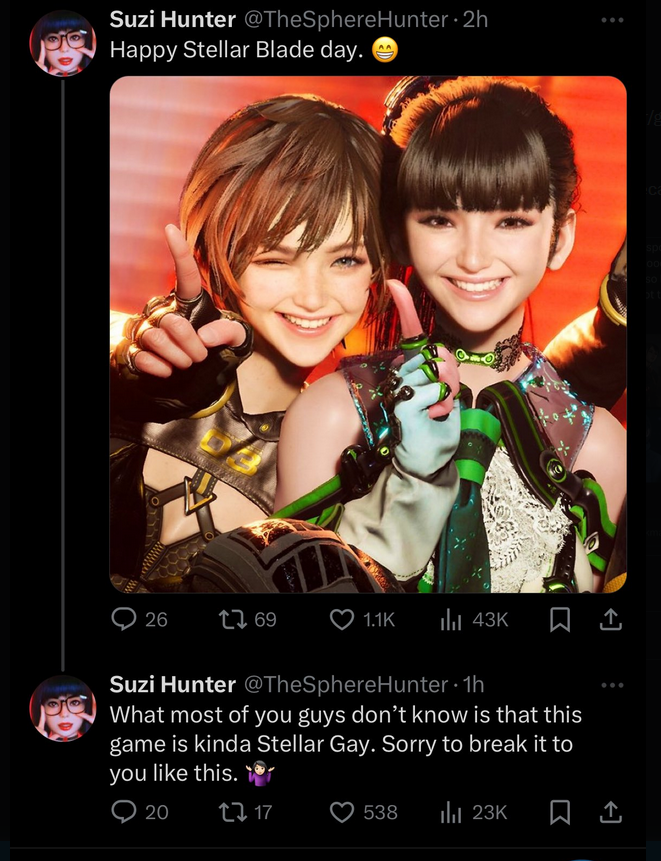
Task: Open more options menu on first tweet
Action: click(x=612, y=20)
